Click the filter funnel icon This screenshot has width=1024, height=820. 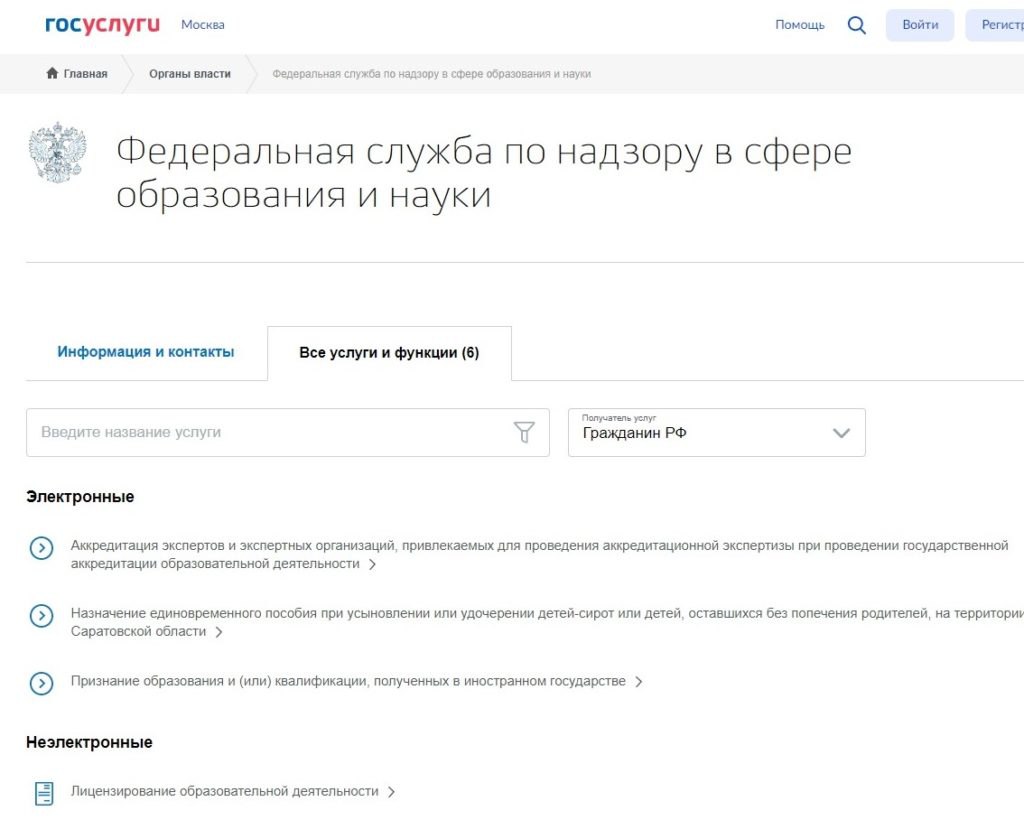(524, 432)
